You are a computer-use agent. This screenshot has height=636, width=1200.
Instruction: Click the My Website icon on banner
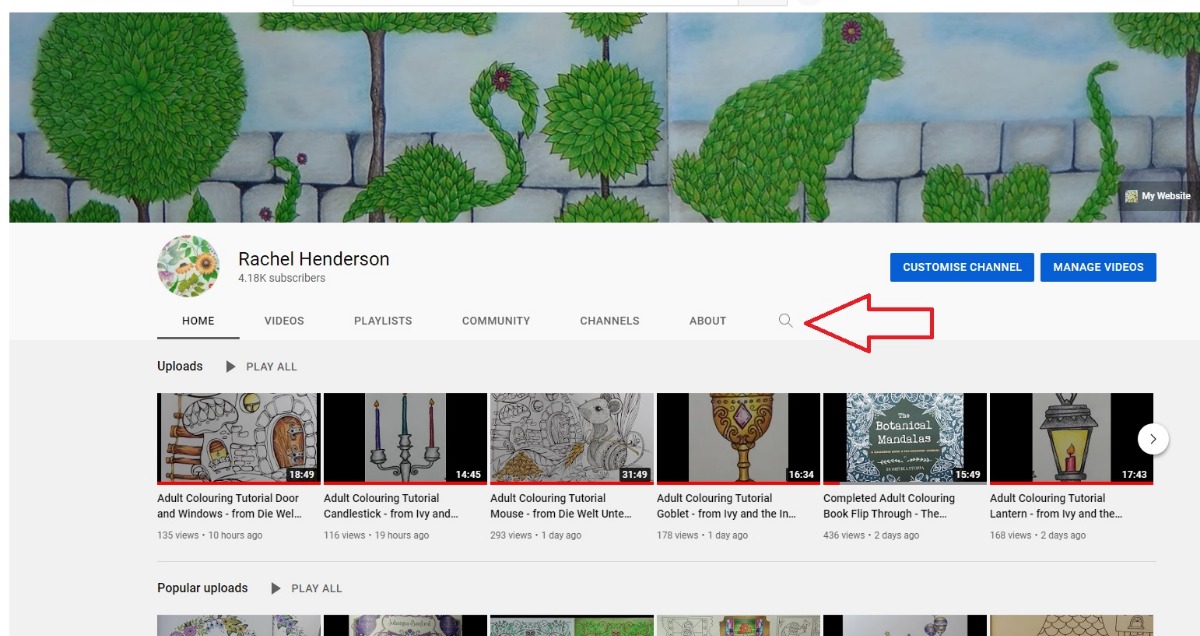[x=1132, y=196]
